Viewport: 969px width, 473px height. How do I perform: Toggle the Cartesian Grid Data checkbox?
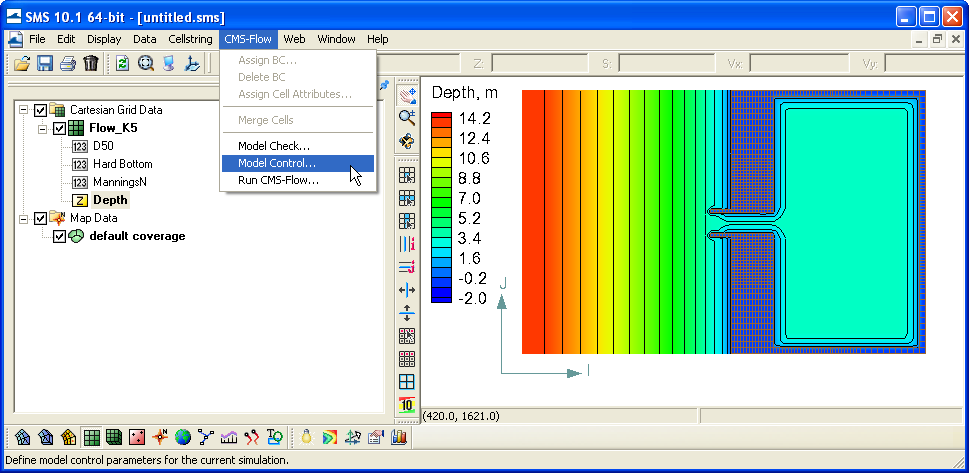click(40, 110)
